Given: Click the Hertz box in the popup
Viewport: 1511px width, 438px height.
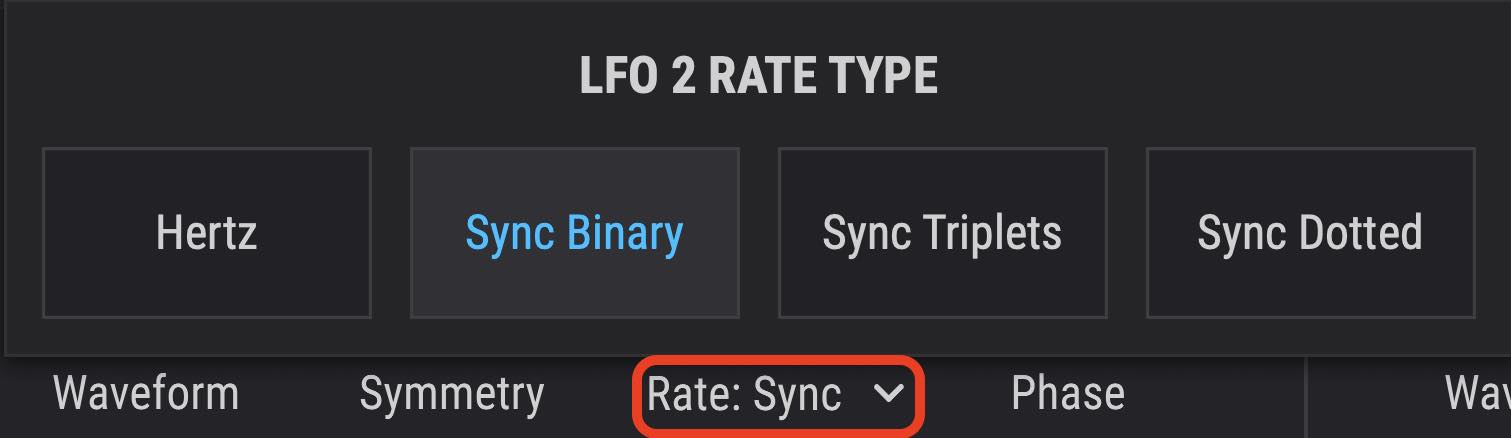Looking at the screenshot, I should tap(206, 233).
